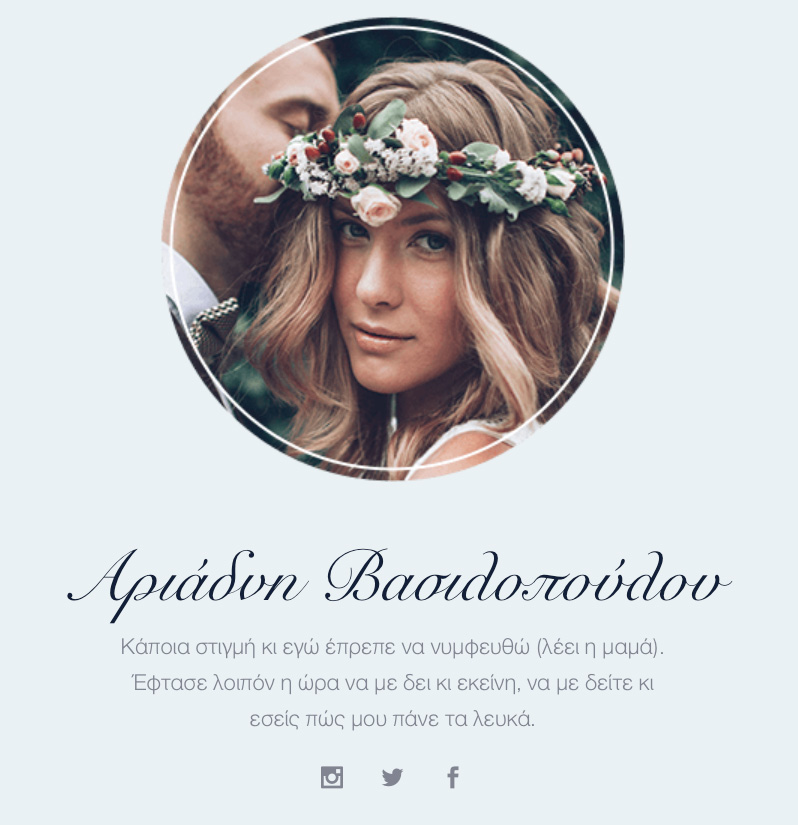Select the line starting with Έφτασε λοιπόν
The image size is (798, 825).
point(392,683)
